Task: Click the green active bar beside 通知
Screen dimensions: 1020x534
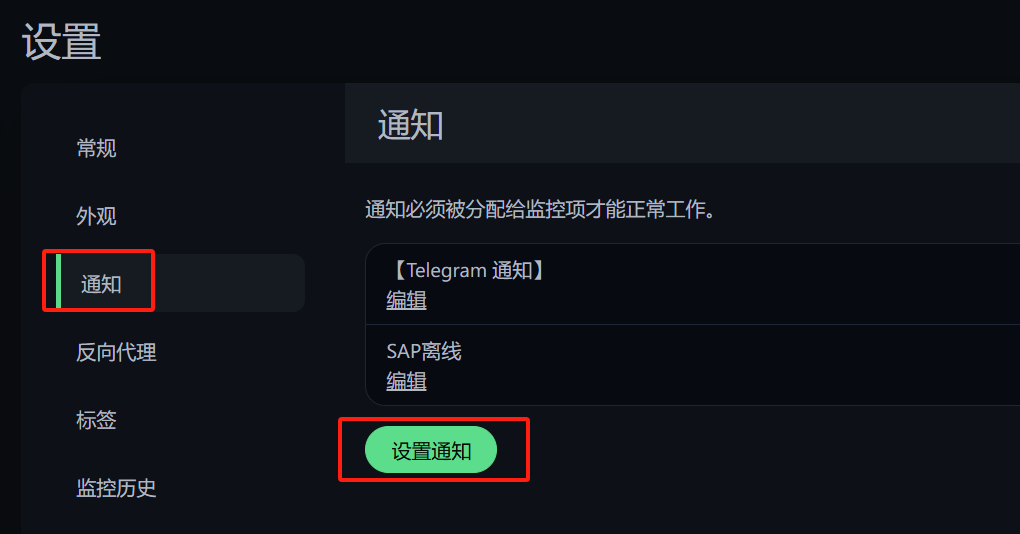Action: 59,282
